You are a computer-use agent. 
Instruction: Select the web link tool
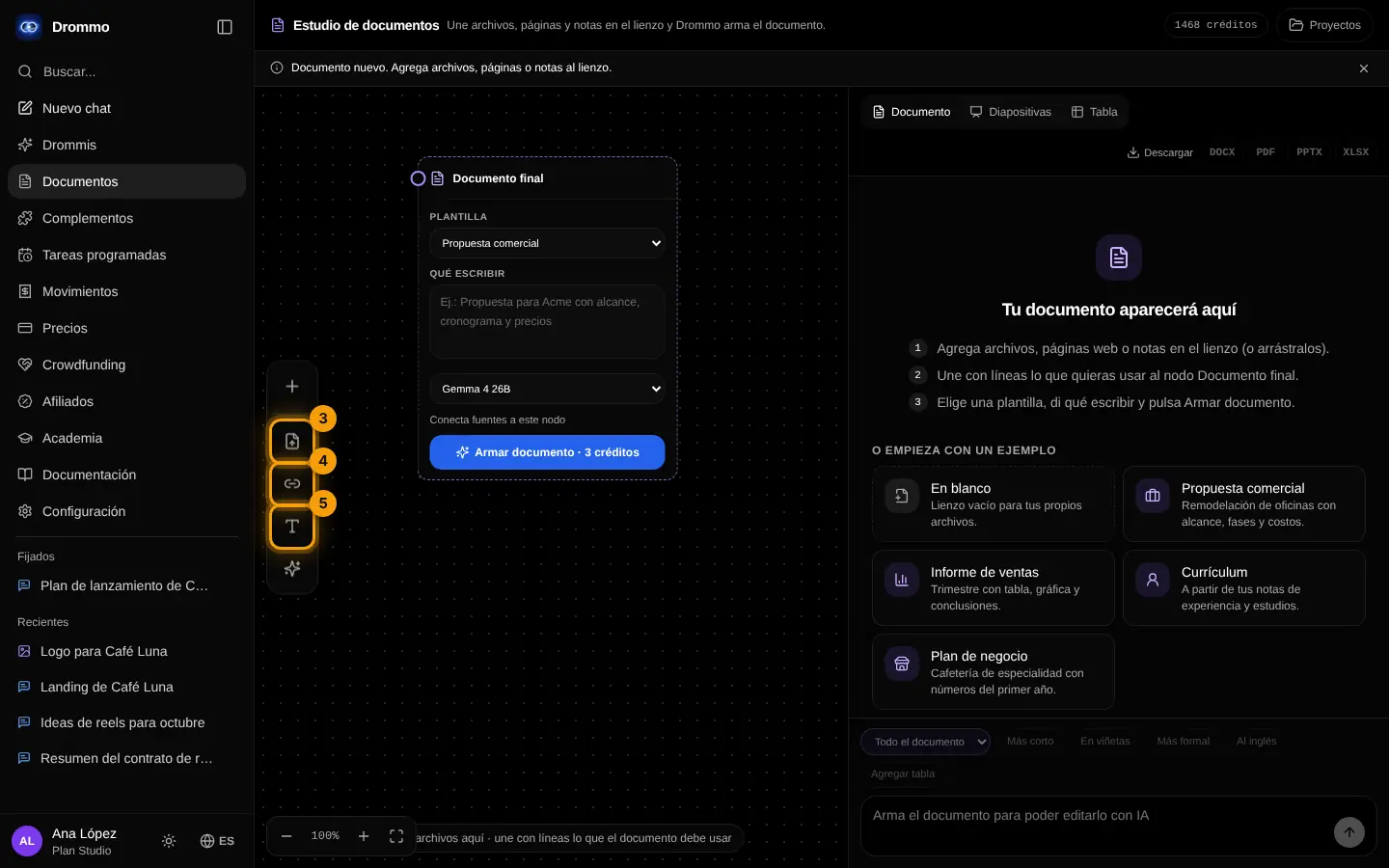pyautogui.click(x=292, y=483)
